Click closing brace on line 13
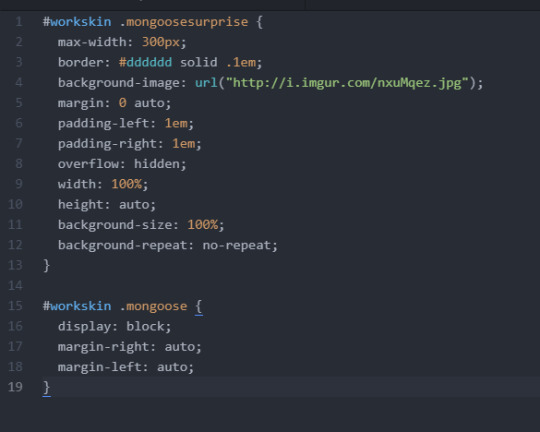Screen dimensions: 540x432 click(46, 266)
